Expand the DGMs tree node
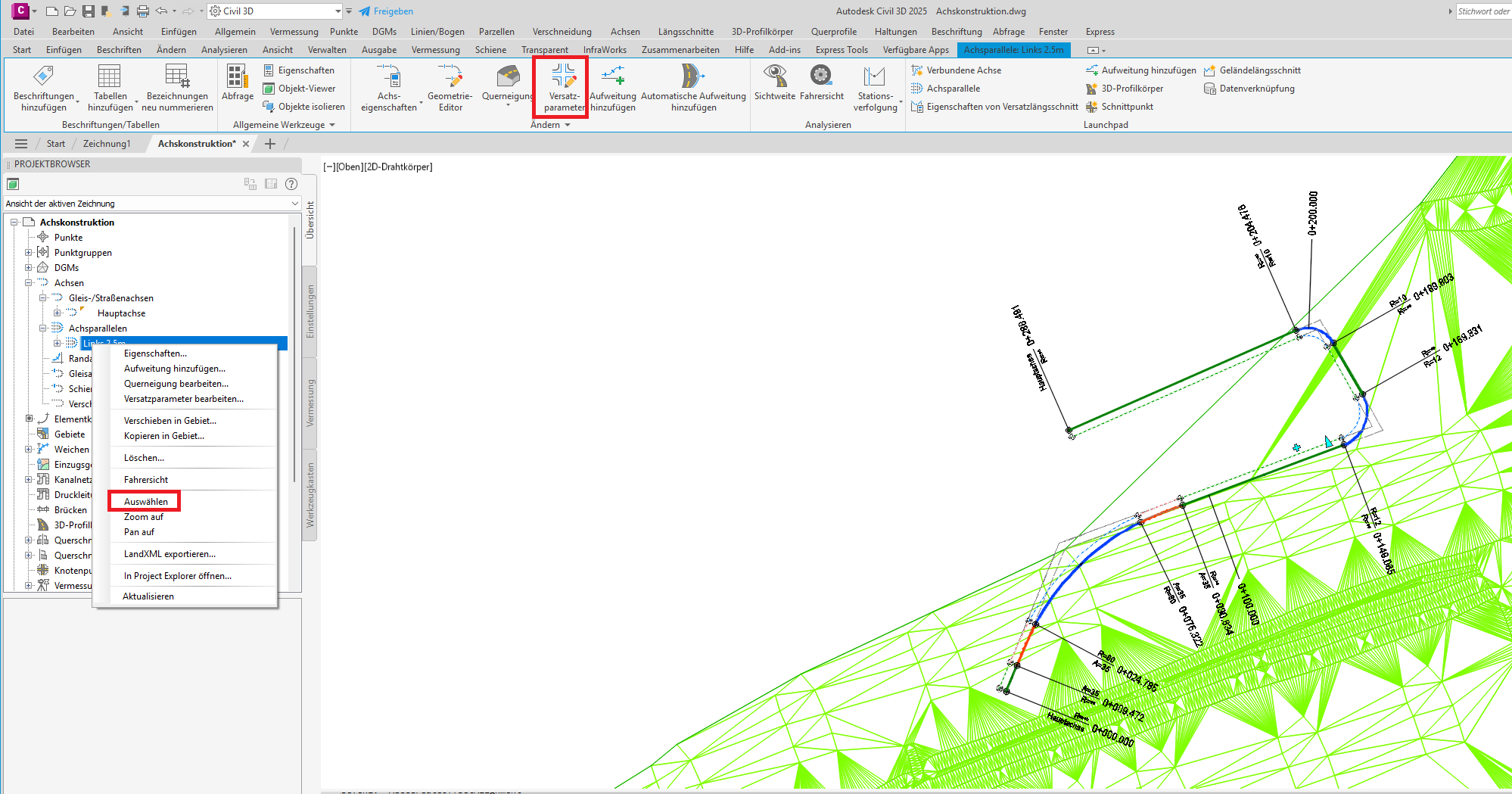 pos(29,268)
